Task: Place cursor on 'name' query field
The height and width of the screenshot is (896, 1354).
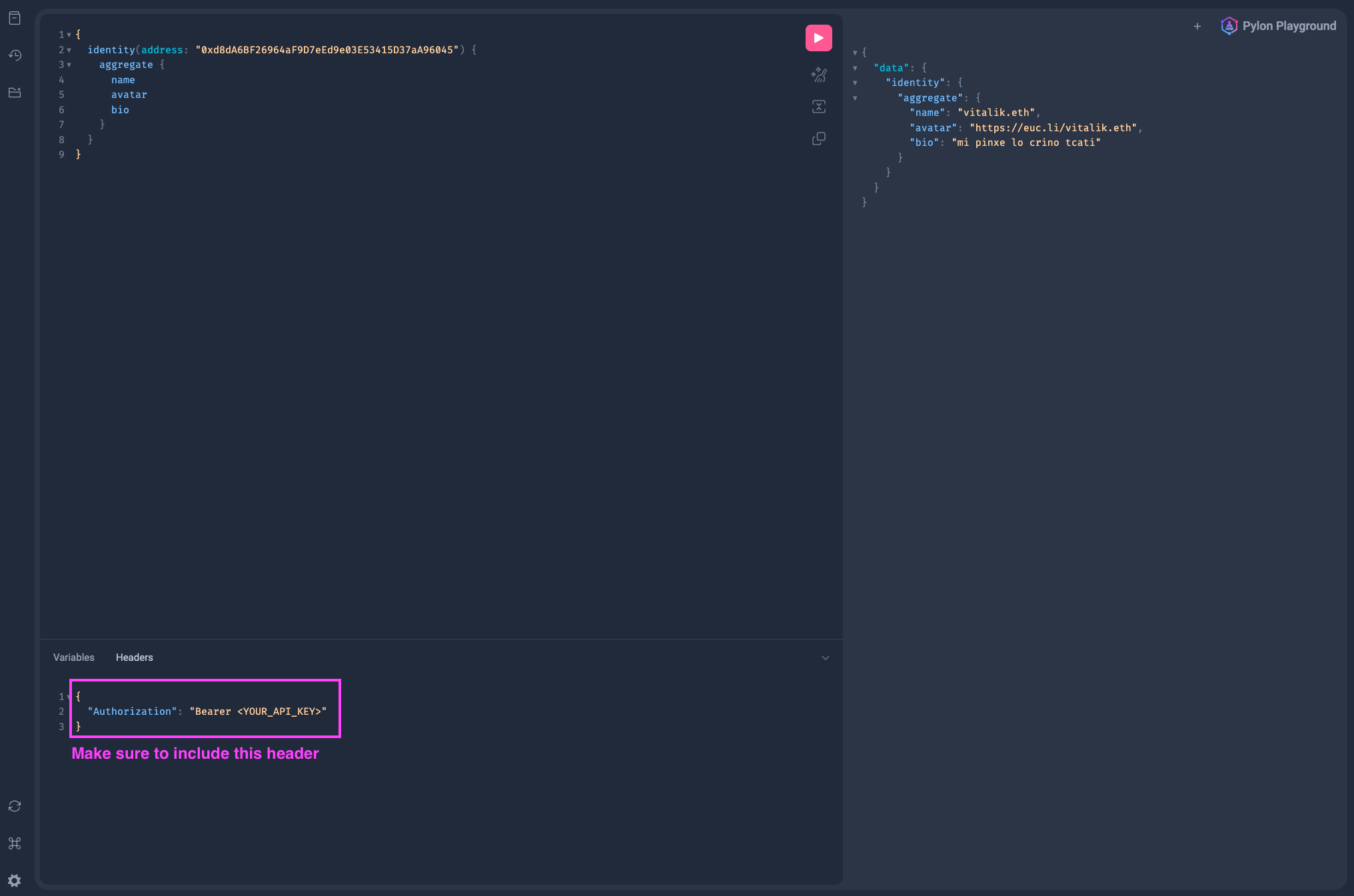Action: tap(123, 80)
